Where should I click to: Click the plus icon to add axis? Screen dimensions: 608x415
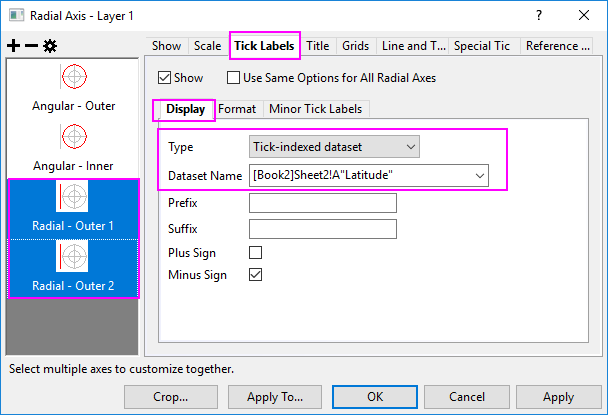(13, 46)
